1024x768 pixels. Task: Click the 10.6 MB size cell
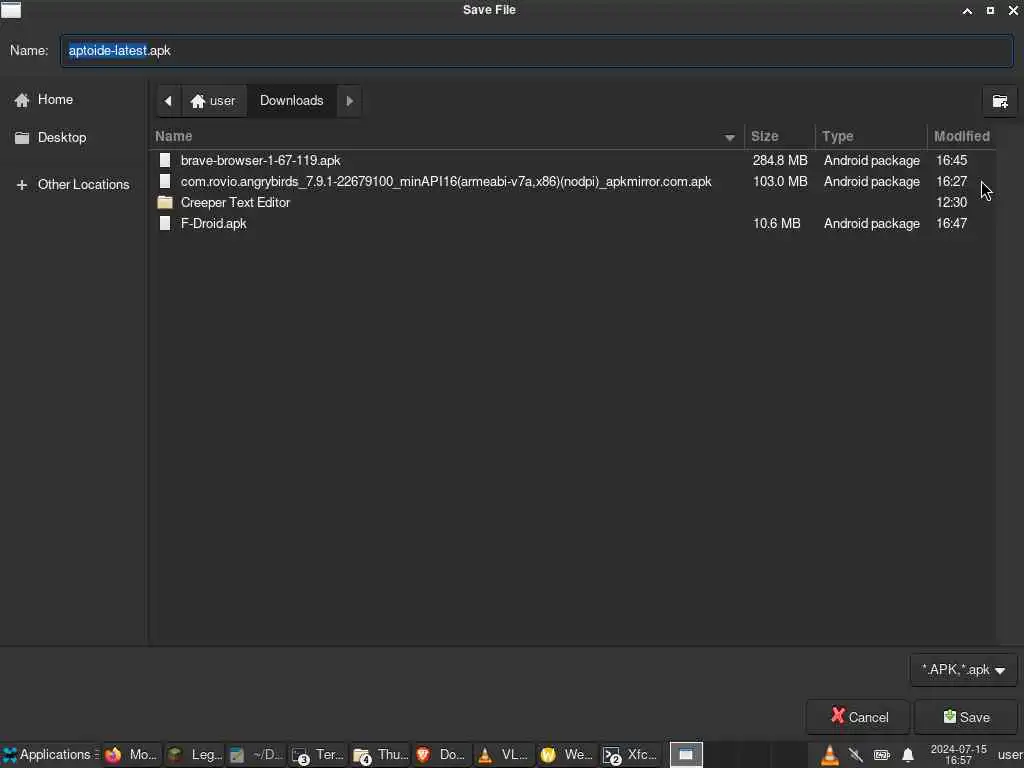pyautogui.click(x=776, y=223)
